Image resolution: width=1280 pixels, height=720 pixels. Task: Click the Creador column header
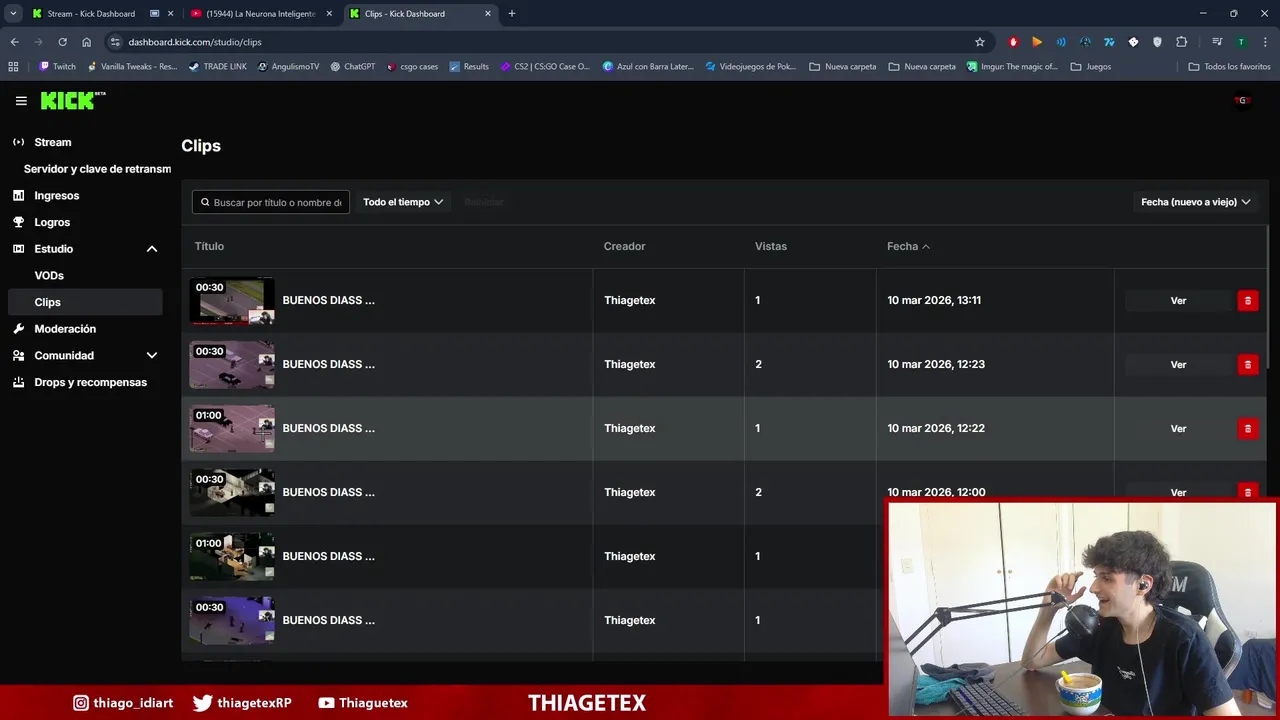[x=624, y=246]
